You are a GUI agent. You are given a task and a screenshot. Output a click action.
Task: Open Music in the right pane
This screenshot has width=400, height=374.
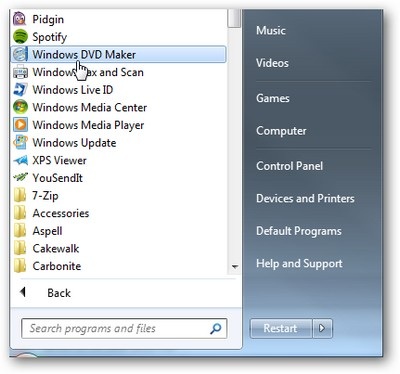pyautogui.click(x=271, y=31)
